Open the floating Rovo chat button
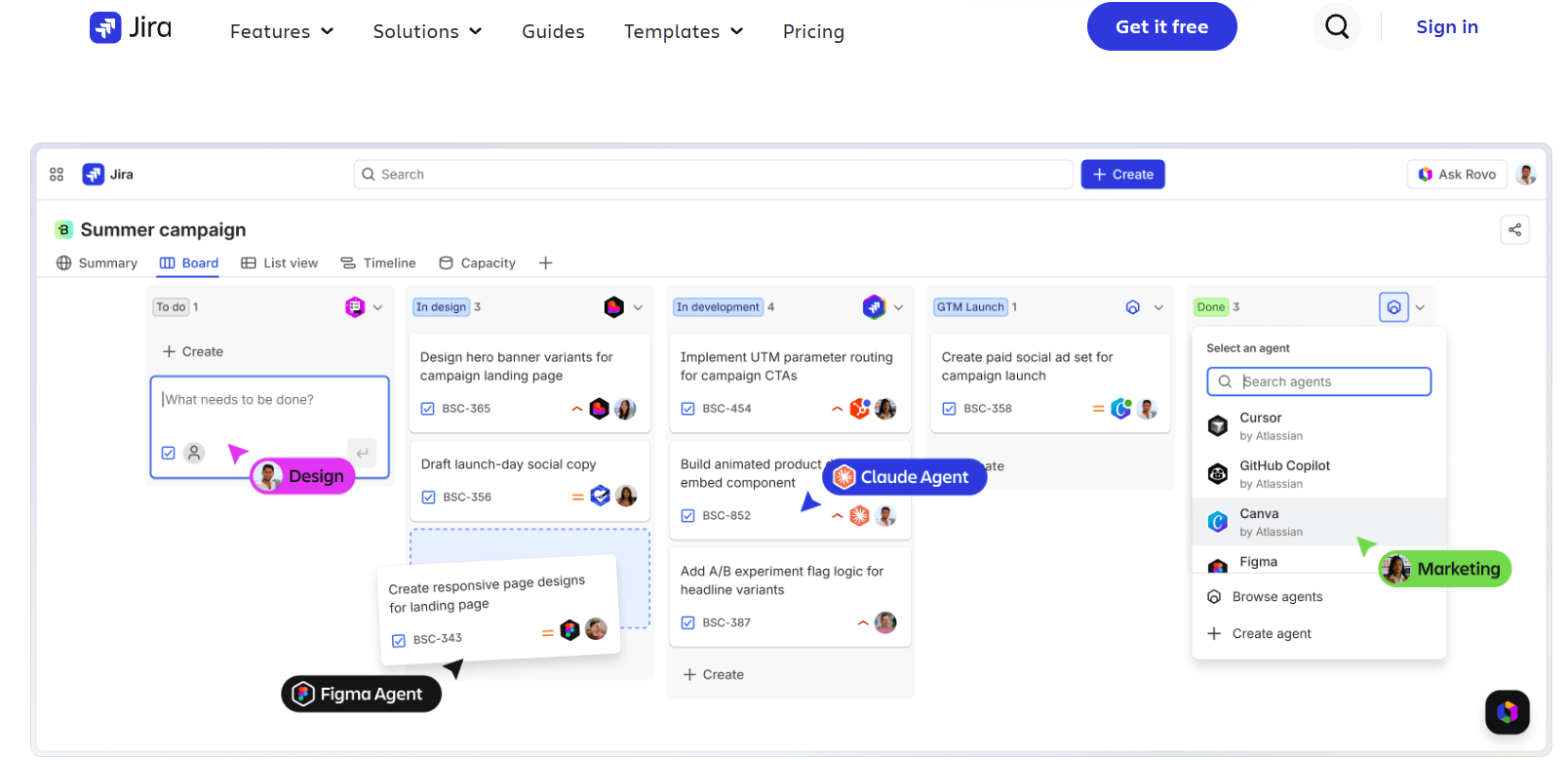The image size is (1568, 760). pyautogui.click(x=1508, y=712)
